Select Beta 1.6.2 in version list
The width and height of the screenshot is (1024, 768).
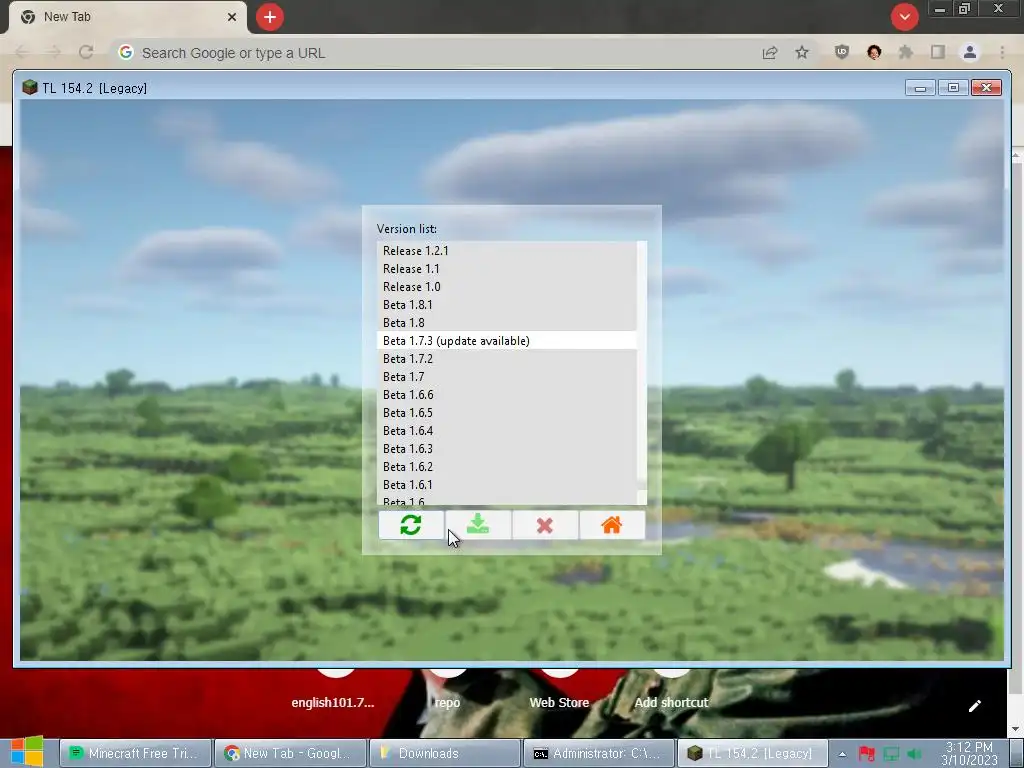507,467
